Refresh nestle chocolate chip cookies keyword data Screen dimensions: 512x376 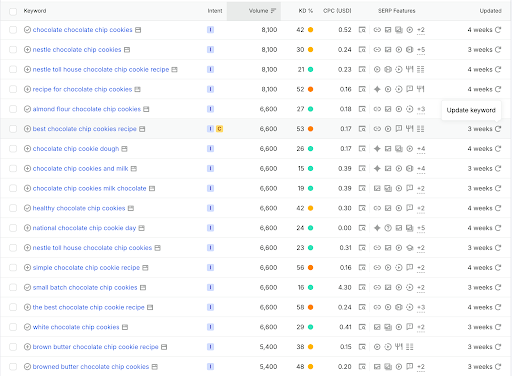click(498, 50)
